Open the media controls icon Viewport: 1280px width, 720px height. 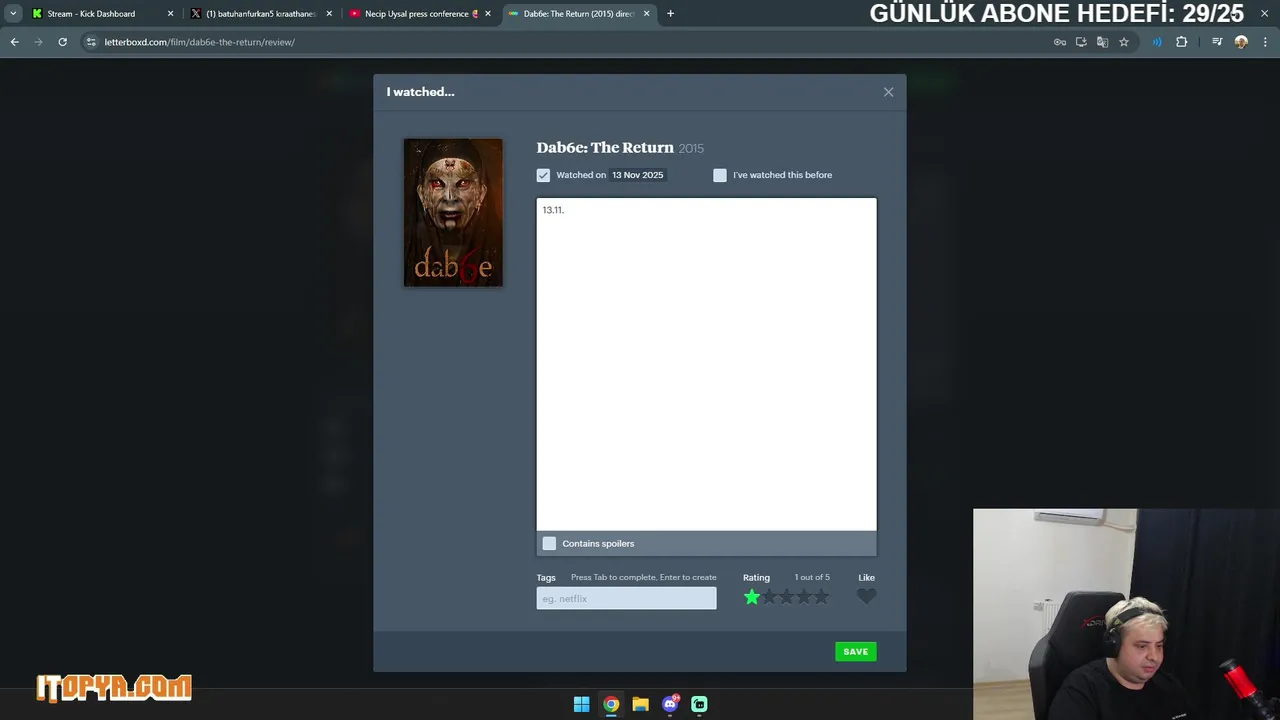[1217, 42]
